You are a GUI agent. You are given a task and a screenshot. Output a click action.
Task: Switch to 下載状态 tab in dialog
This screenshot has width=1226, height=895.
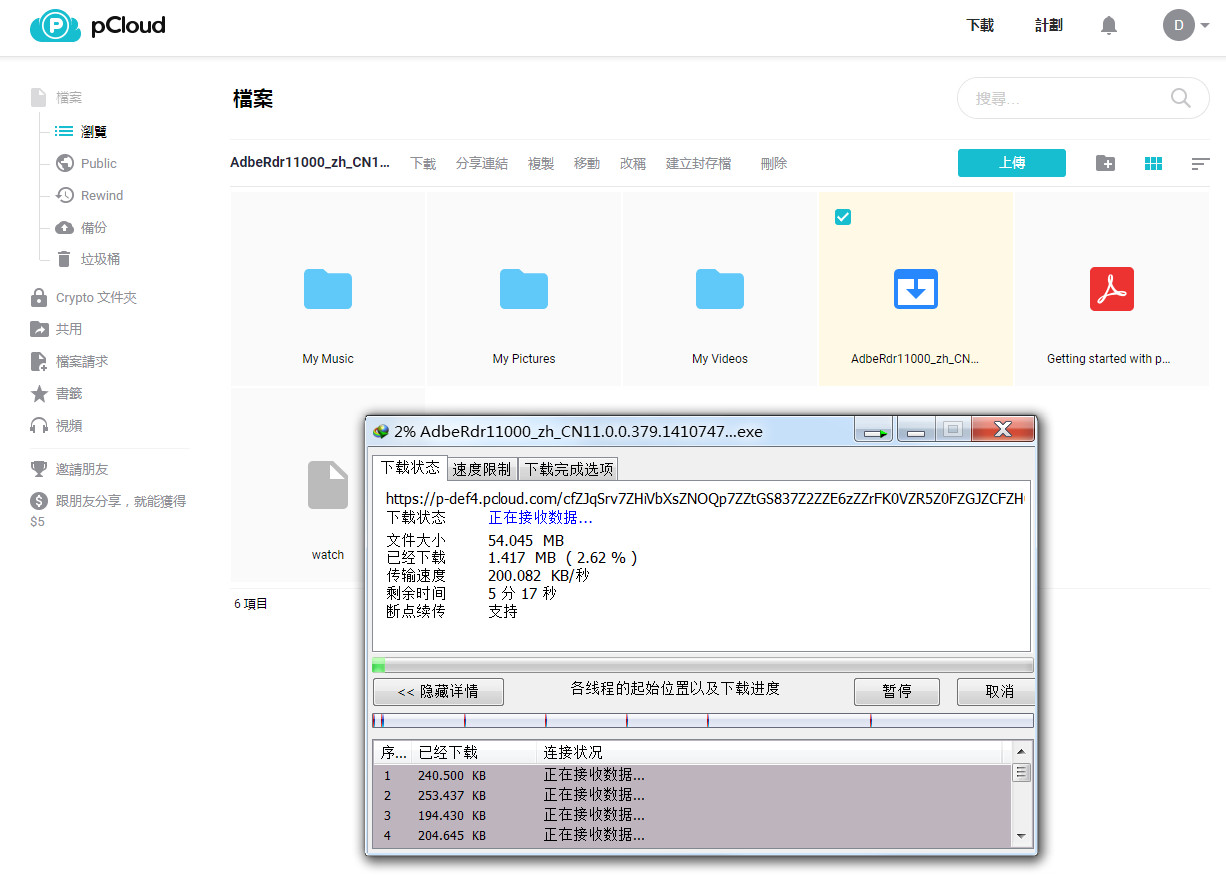(410, 467)
